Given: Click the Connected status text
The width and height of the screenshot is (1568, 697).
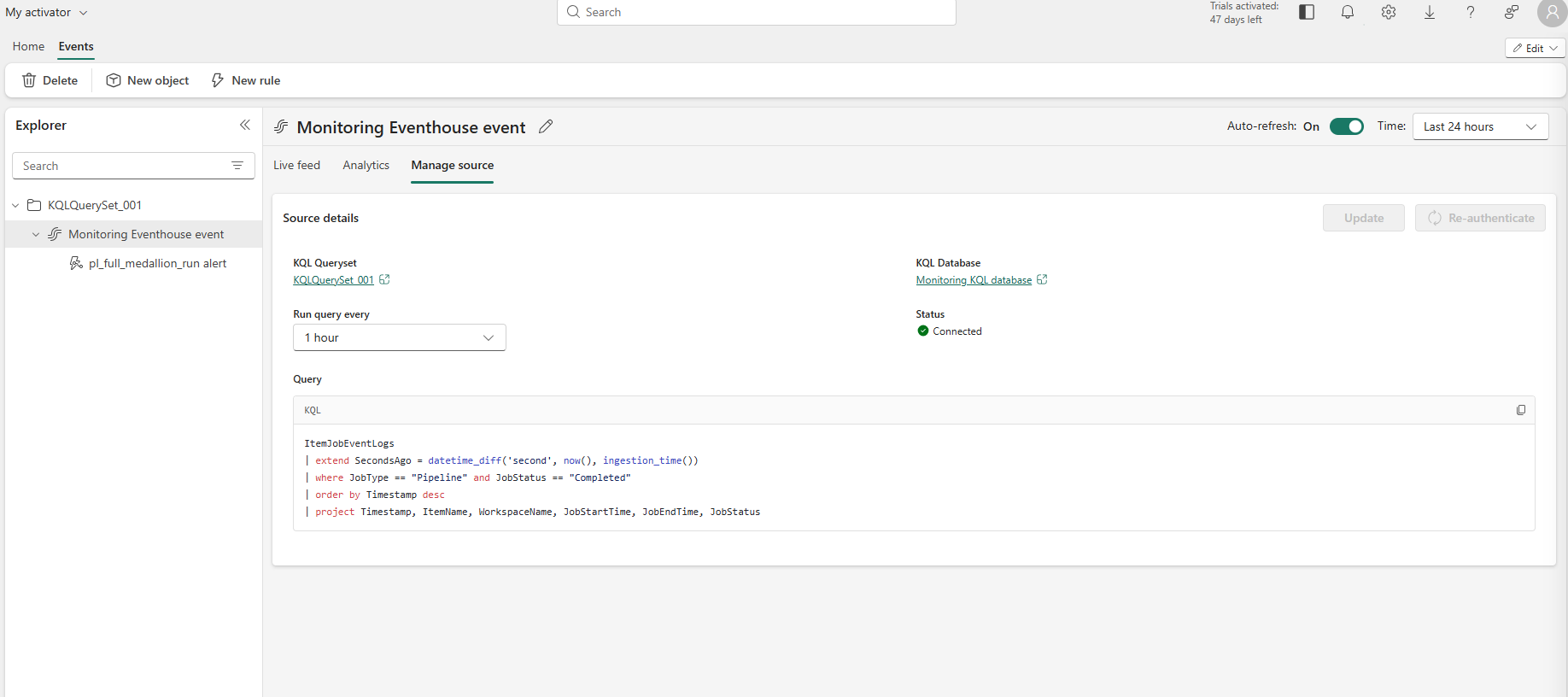Looking at the screenshot, I should 957,331.
